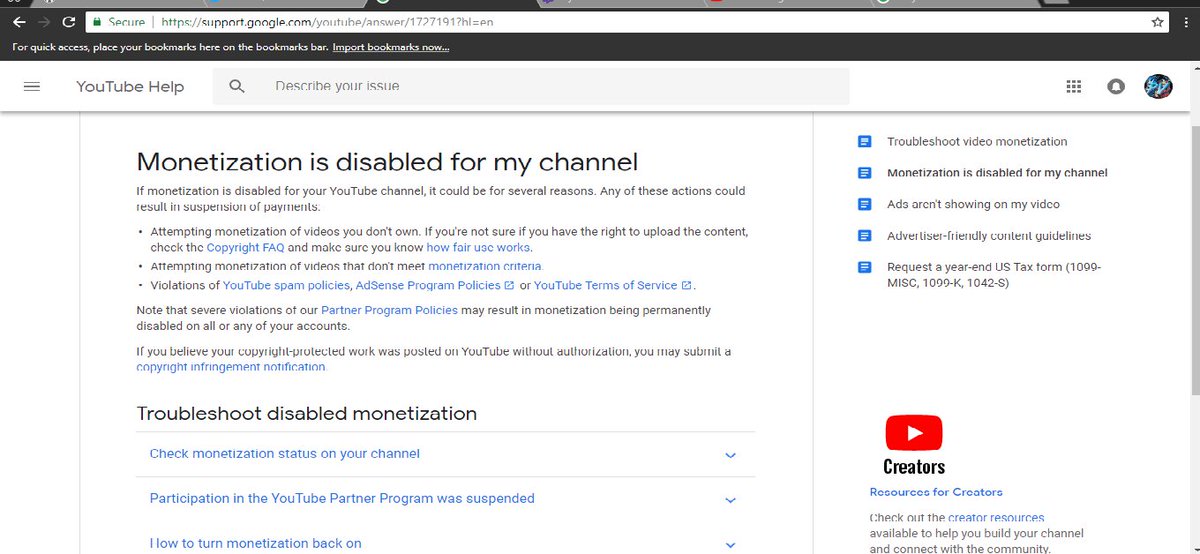
Task: Open Request a year-end US Tax form
Action: (994, 275)
